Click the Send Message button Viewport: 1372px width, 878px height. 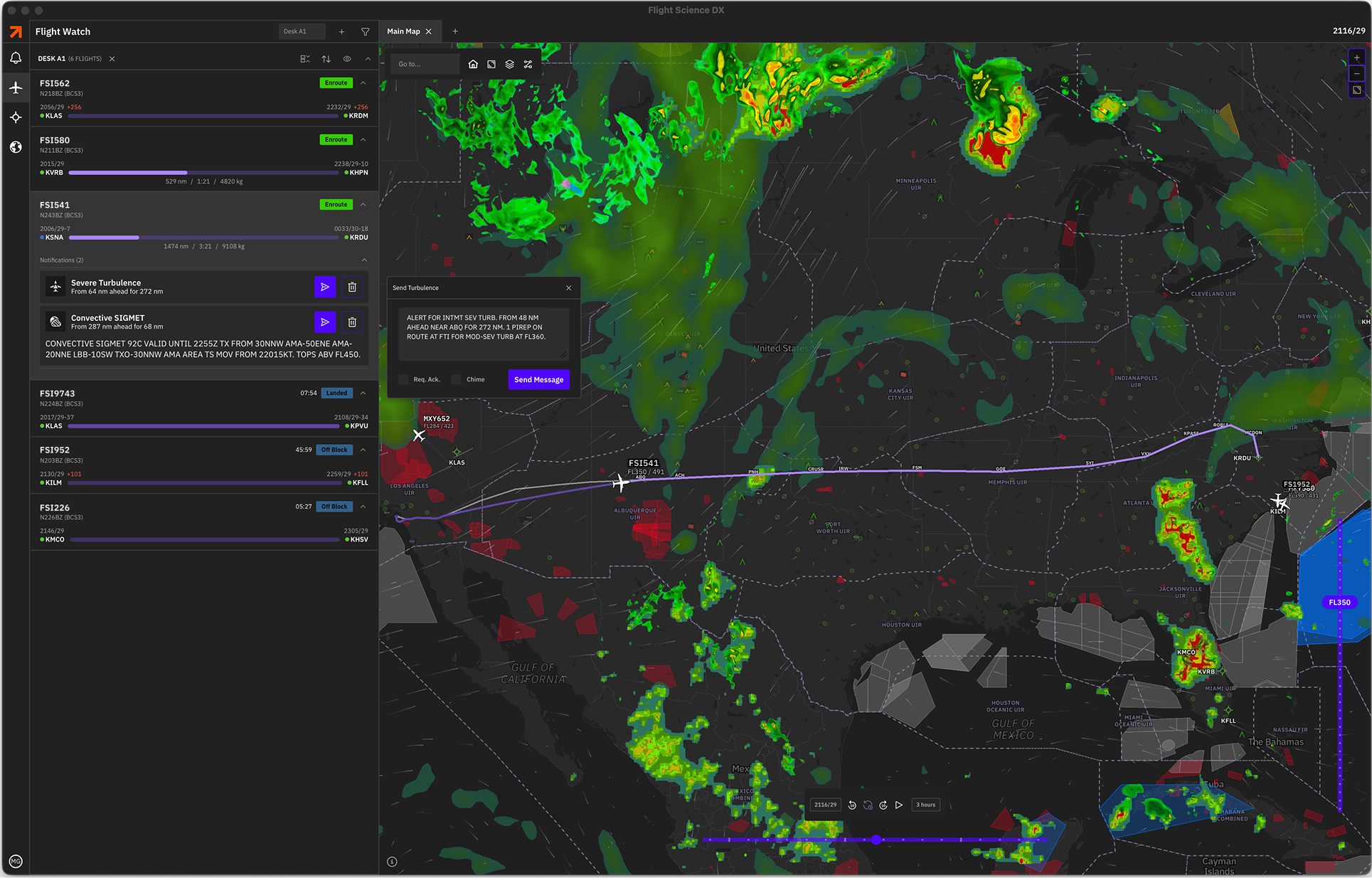coord(538,379)
